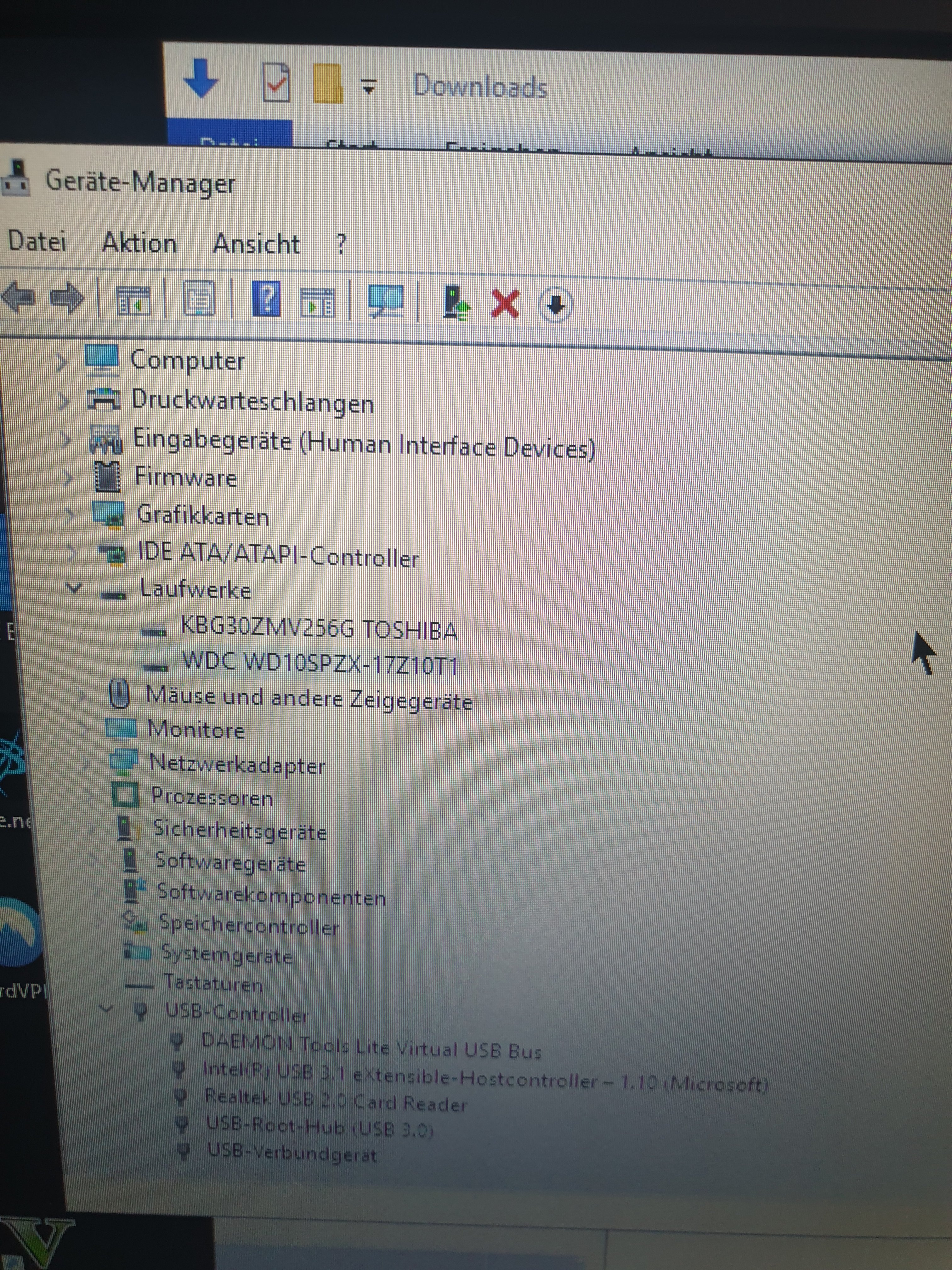Image resolution: width=952 pixels, height=1270 pixels.
Task: Collapse the USB-Controller tree node
Action: (105, 1008)
